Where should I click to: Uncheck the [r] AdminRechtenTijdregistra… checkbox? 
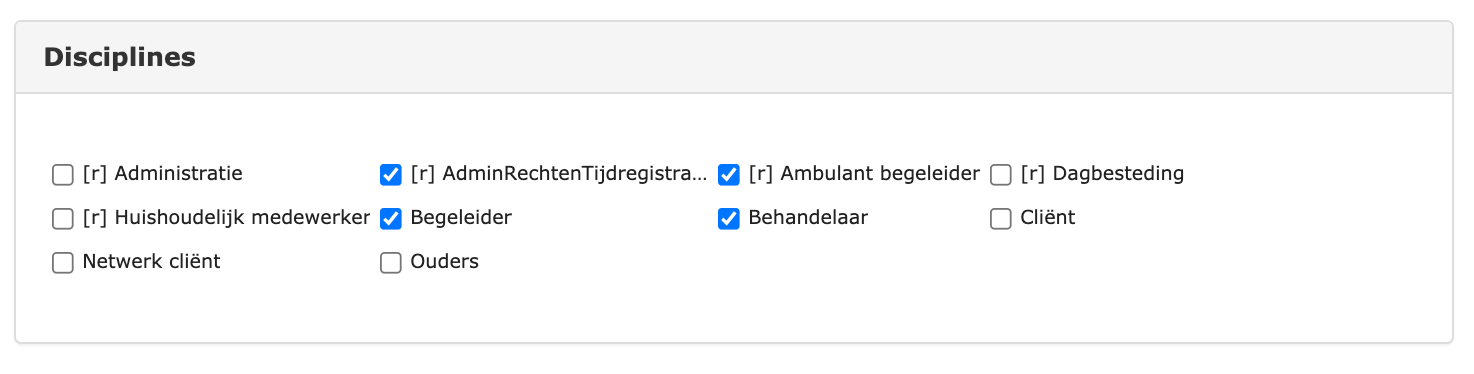(x=391, y=175)
